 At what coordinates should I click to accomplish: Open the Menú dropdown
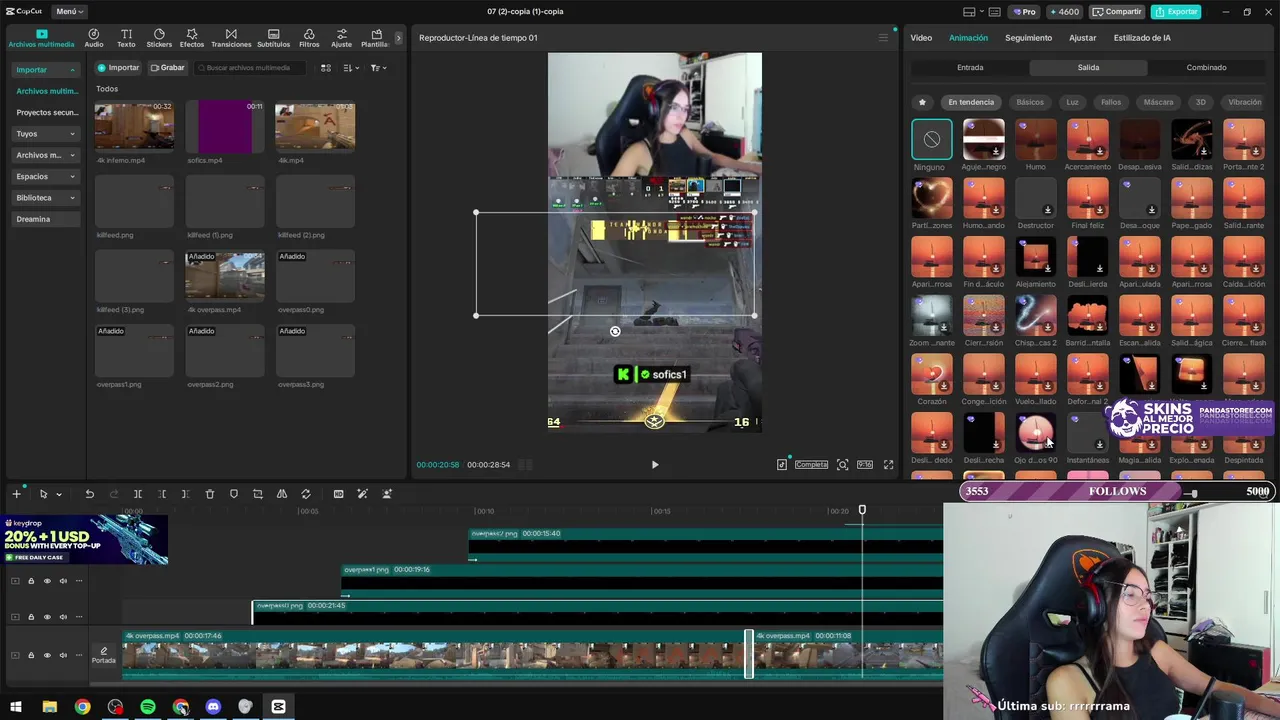pyautogui.click(x=69, y=11)
